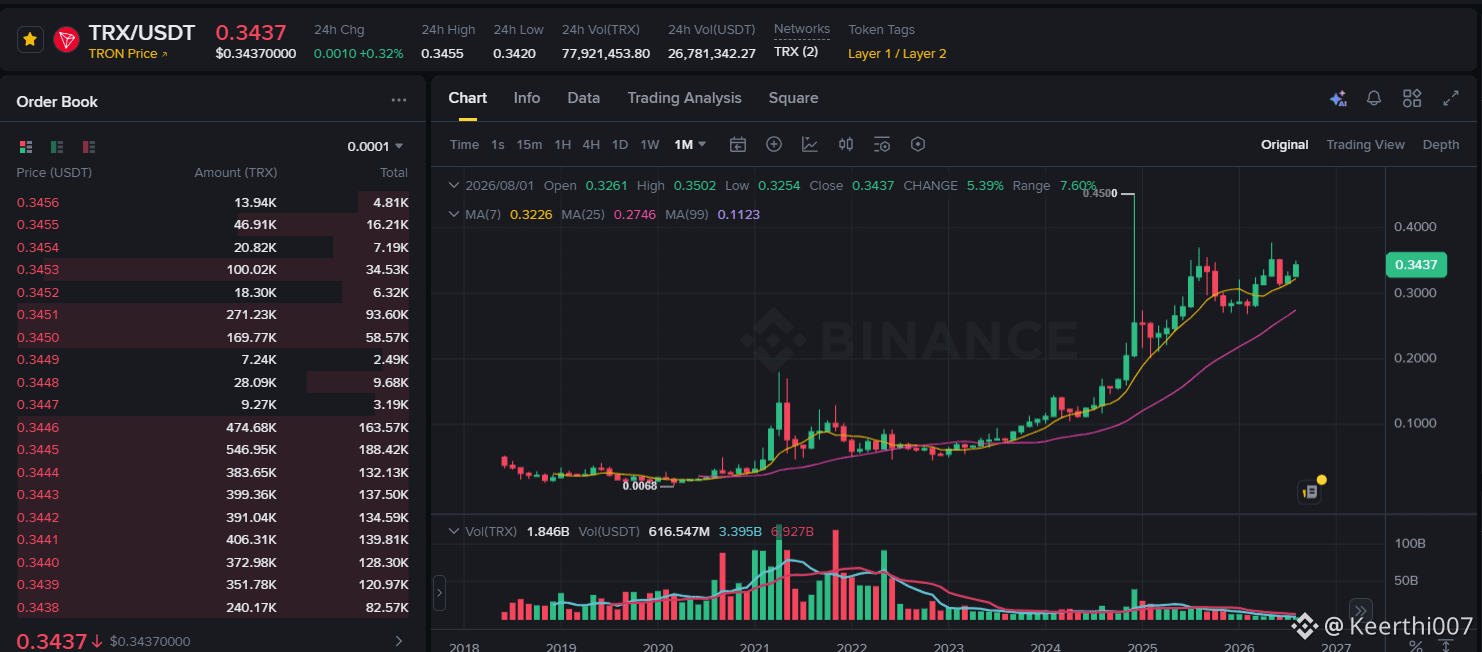Expand the panel handle left of volume
The height and width of the screenshot is (652, 1482).
[x=439, y=592]
